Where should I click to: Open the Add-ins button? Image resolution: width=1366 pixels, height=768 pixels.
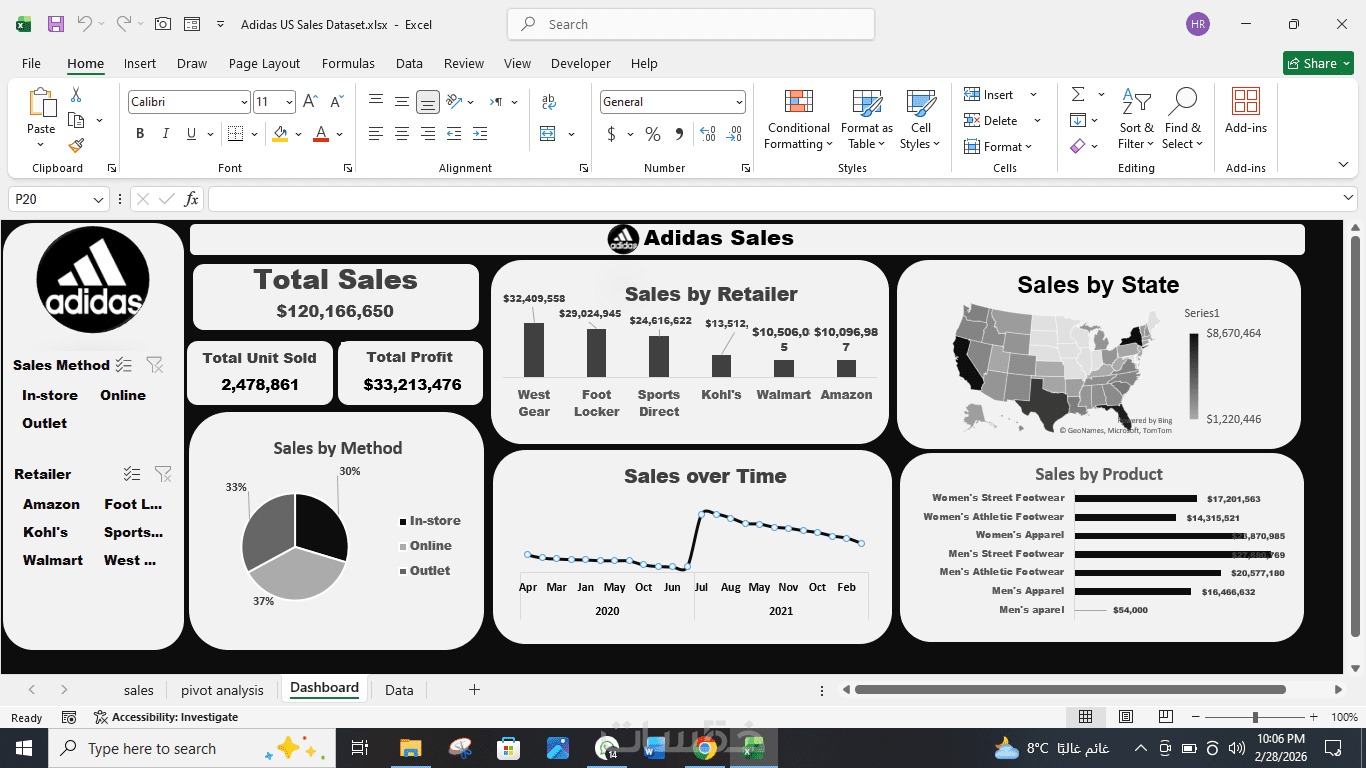1246,110
